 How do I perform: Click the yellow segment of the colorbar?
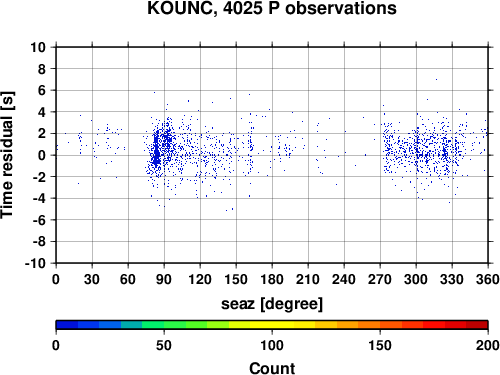272,325
